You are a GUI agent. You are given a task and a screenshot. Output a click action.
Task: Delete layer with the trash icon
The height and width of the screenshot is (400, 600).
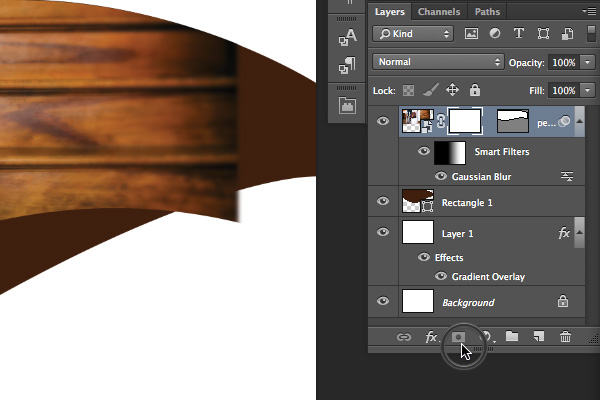pos(565,337)
